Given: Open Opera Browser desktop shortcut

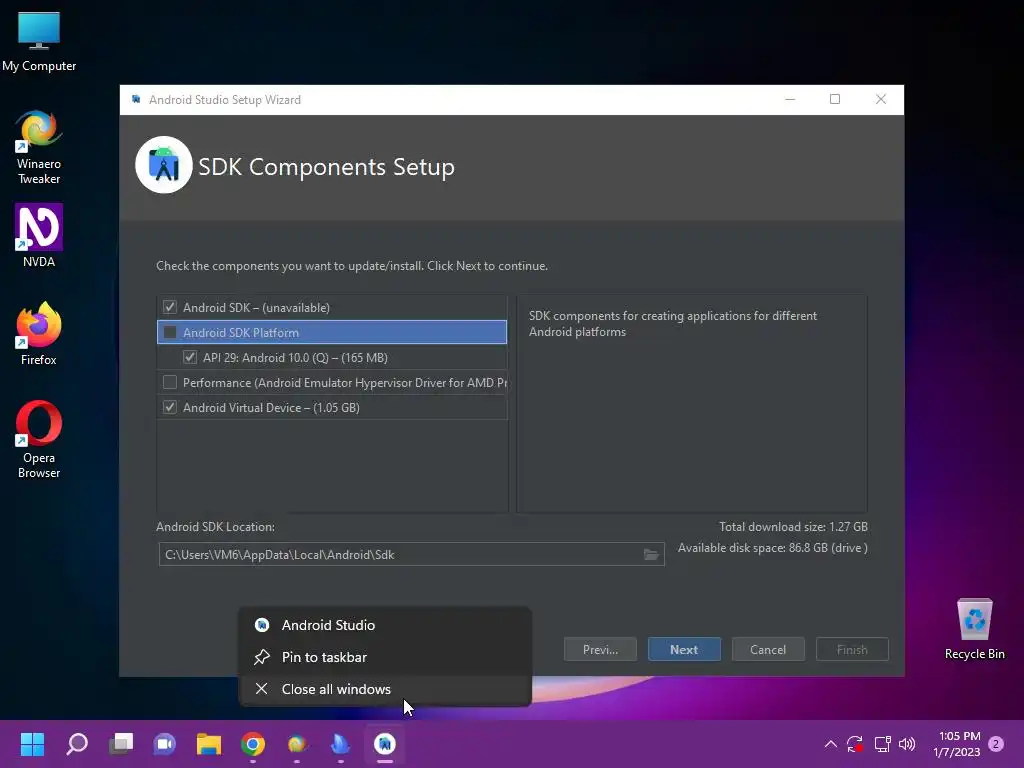Looking at the screenshot, I should pyautogui.click(x=39, y=440).
